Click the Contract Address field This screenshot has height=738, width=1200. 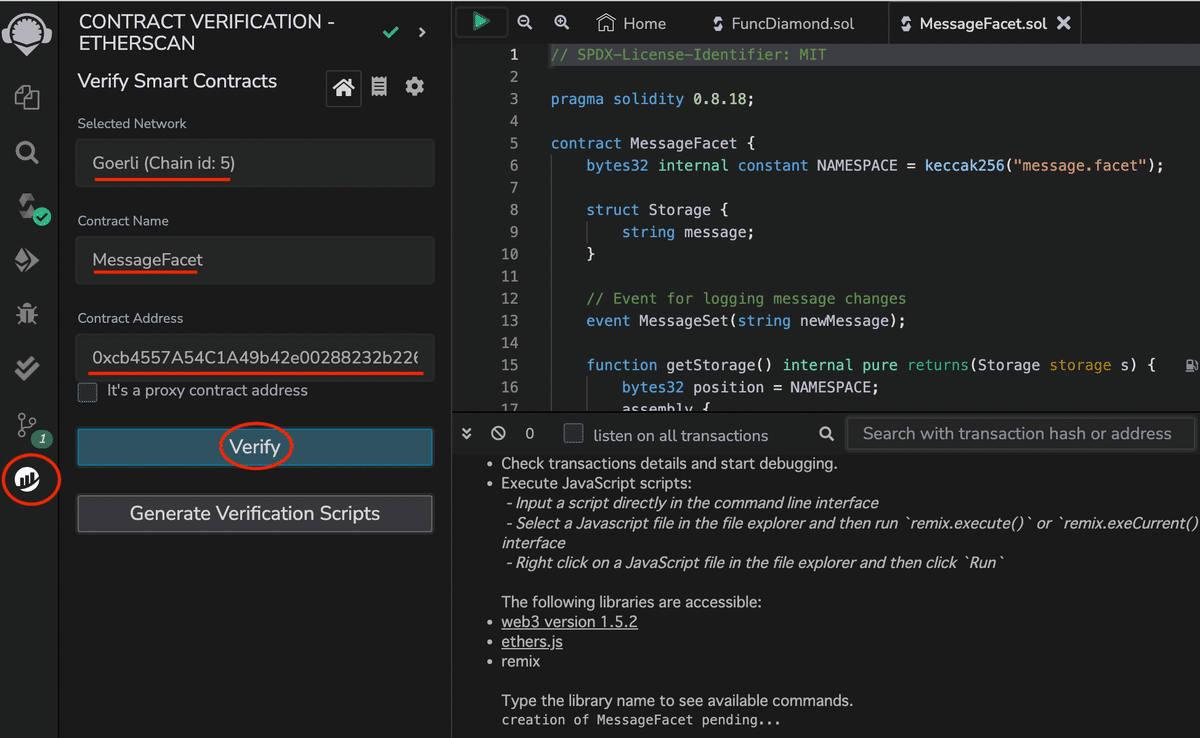(x=255, y=357)
